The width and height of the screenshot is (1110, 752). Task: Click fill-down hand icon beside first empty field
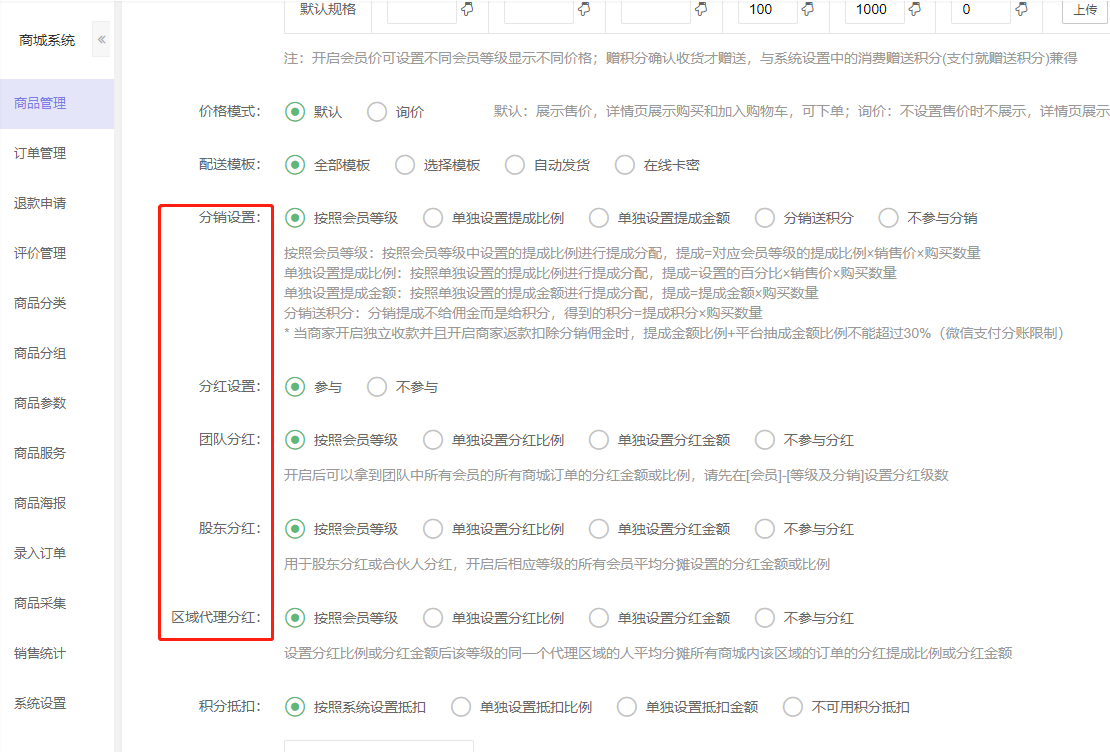click(x=466, y=9)
